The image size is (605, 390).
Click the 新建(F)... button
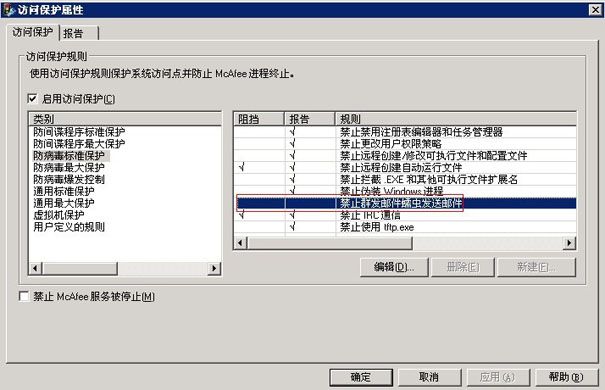(536, 267)
